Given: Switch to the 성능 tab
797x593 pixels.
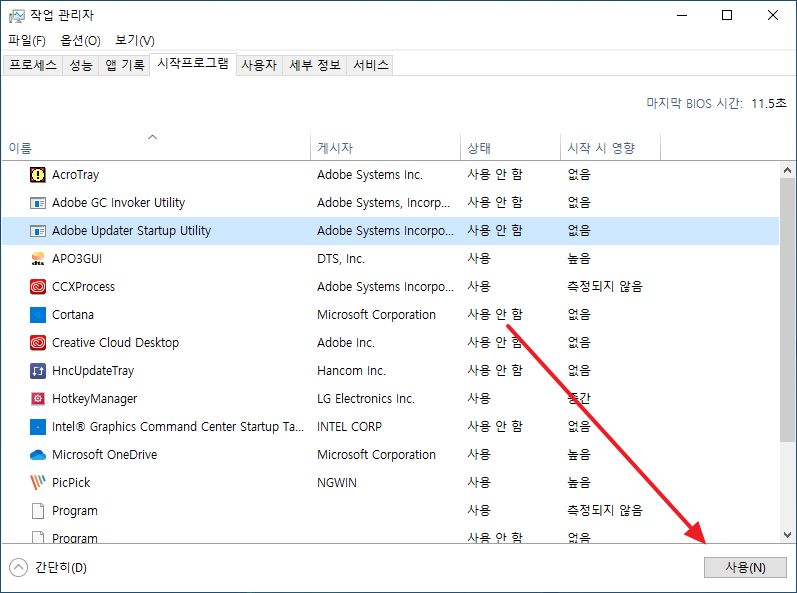Looking at the screenshot, I should pyautogui.click(x=81, y=65).
